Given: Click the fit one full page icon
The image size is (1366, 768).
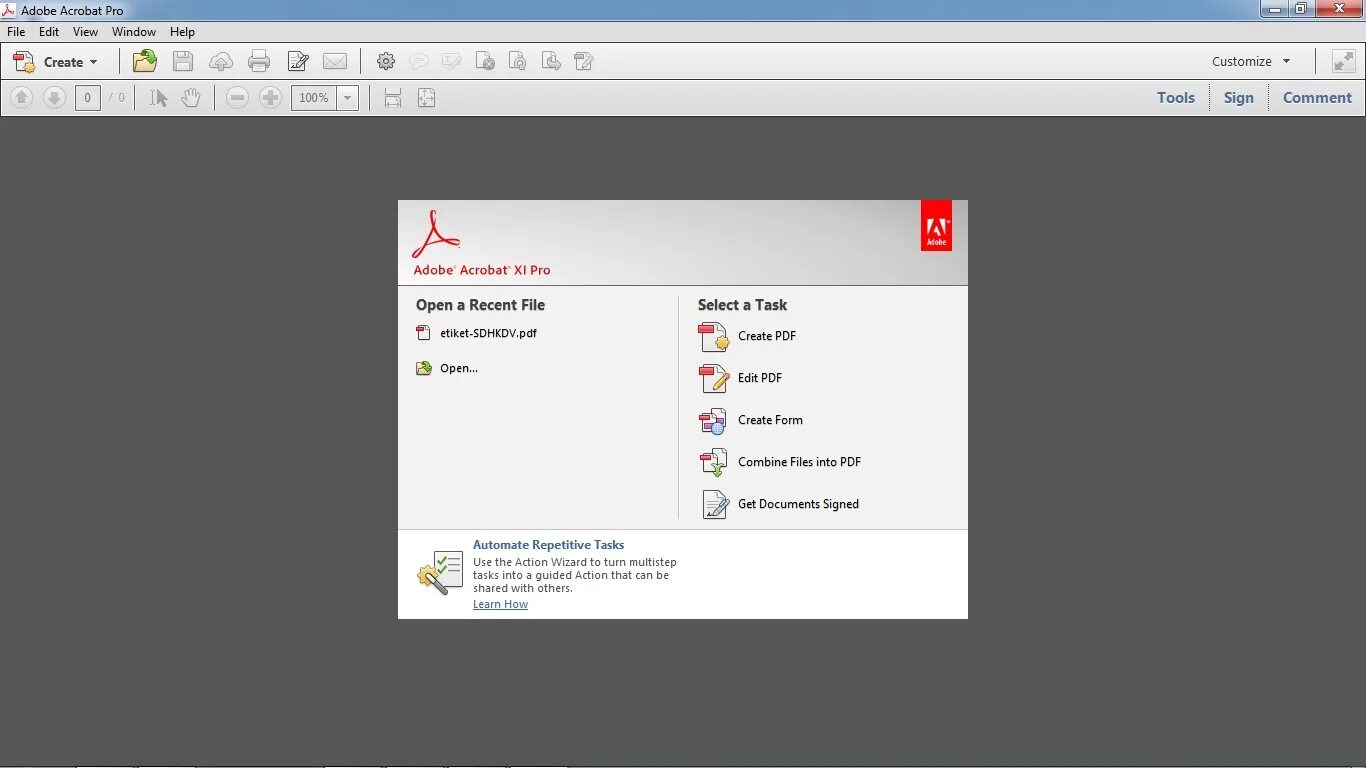Looking at the screenshot, I should pyautogui.click(x=426, y=97).
